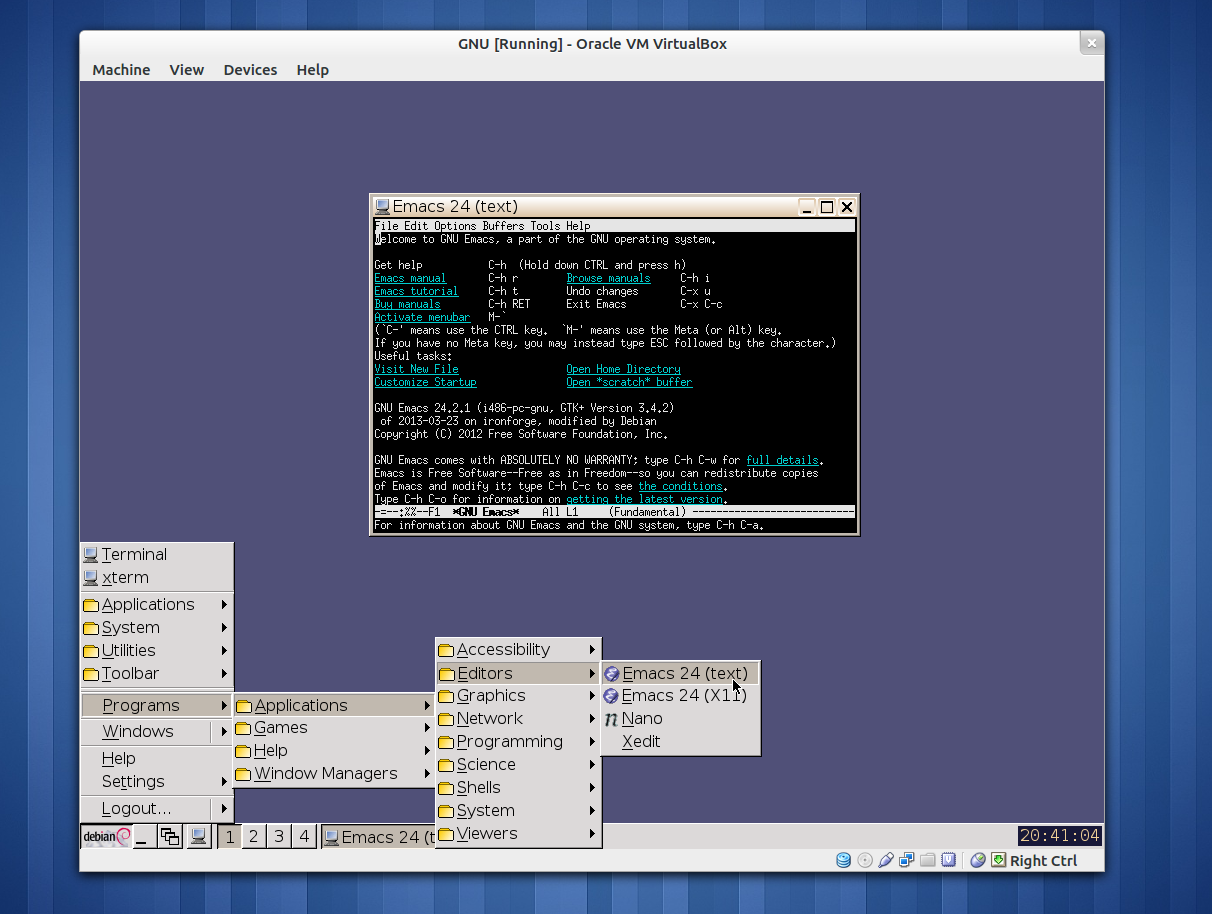Click the network adapters status icon
Screen dimensions: 1212x914
[x=907, y=860]
